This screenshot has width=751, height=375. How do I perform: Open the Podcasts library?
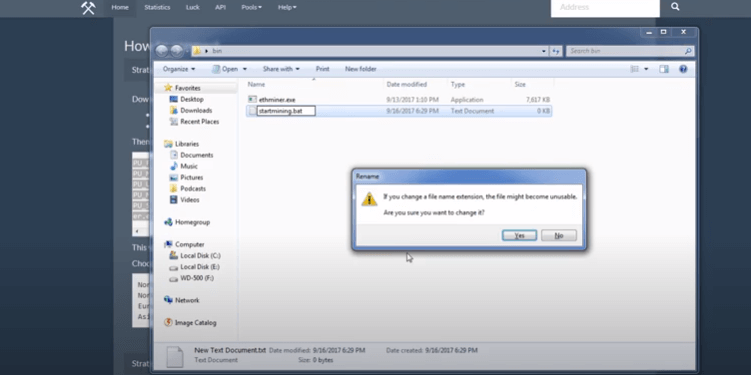tap(193, 189)
